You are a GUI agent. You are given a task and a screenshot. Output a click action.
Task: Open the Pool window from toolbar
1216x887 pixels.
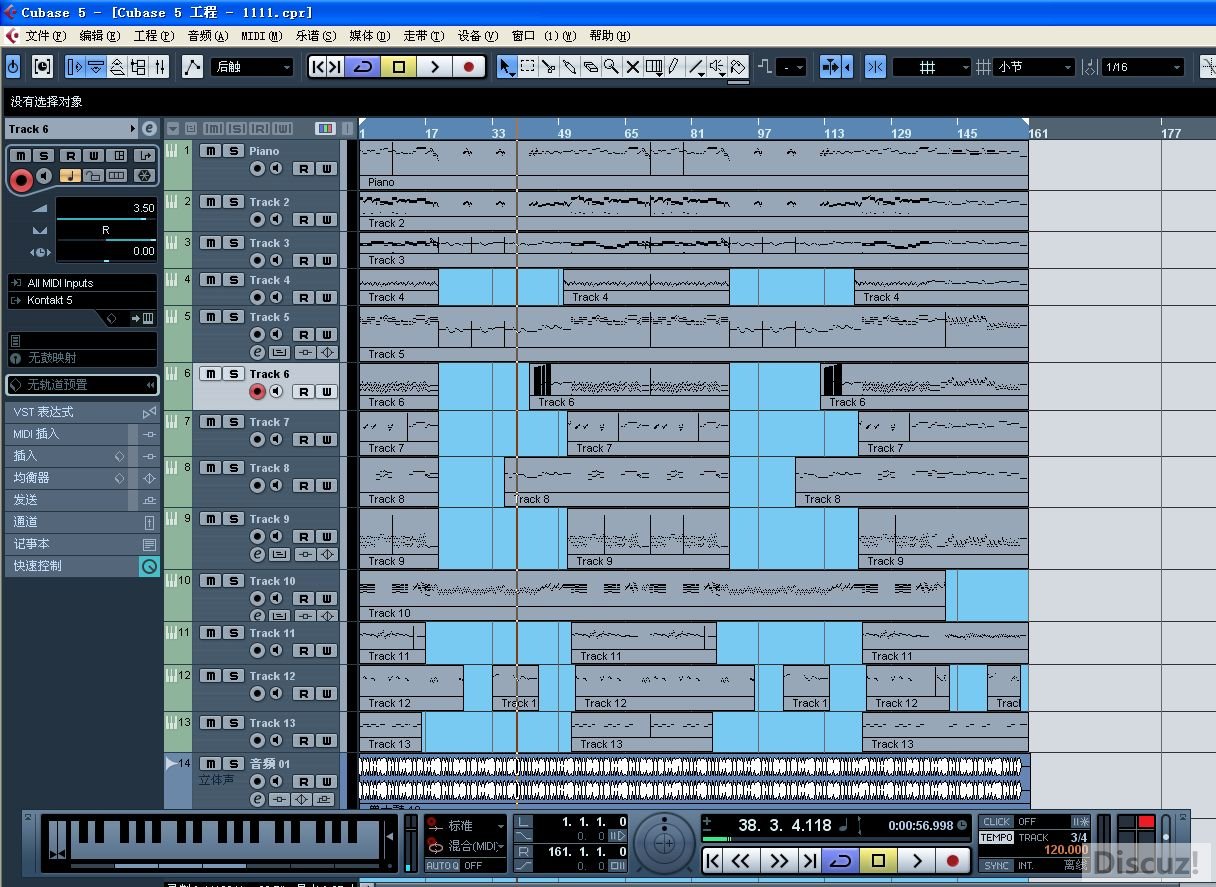coord(138,67)
